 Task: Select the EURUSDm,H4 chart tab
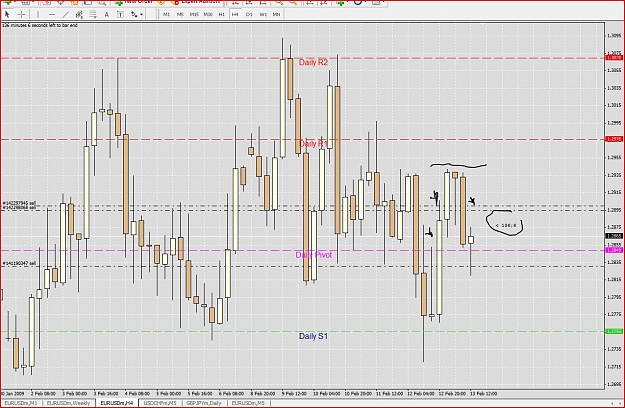[117, 403]
